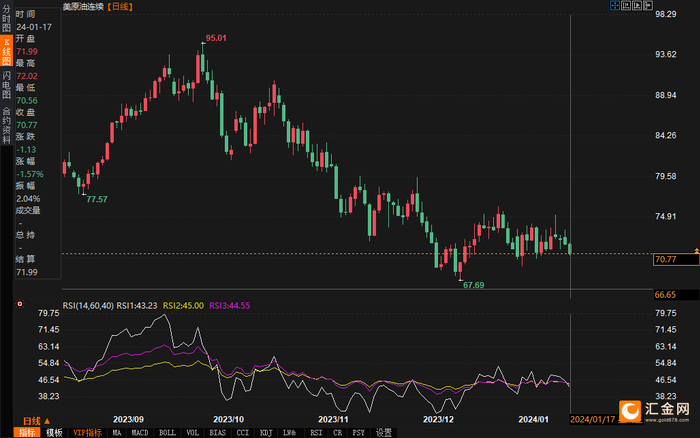The width and height of the screenshot is (700, 438).
Task: Click the RSI(14,60,40) parameters label
Action: 88,306
